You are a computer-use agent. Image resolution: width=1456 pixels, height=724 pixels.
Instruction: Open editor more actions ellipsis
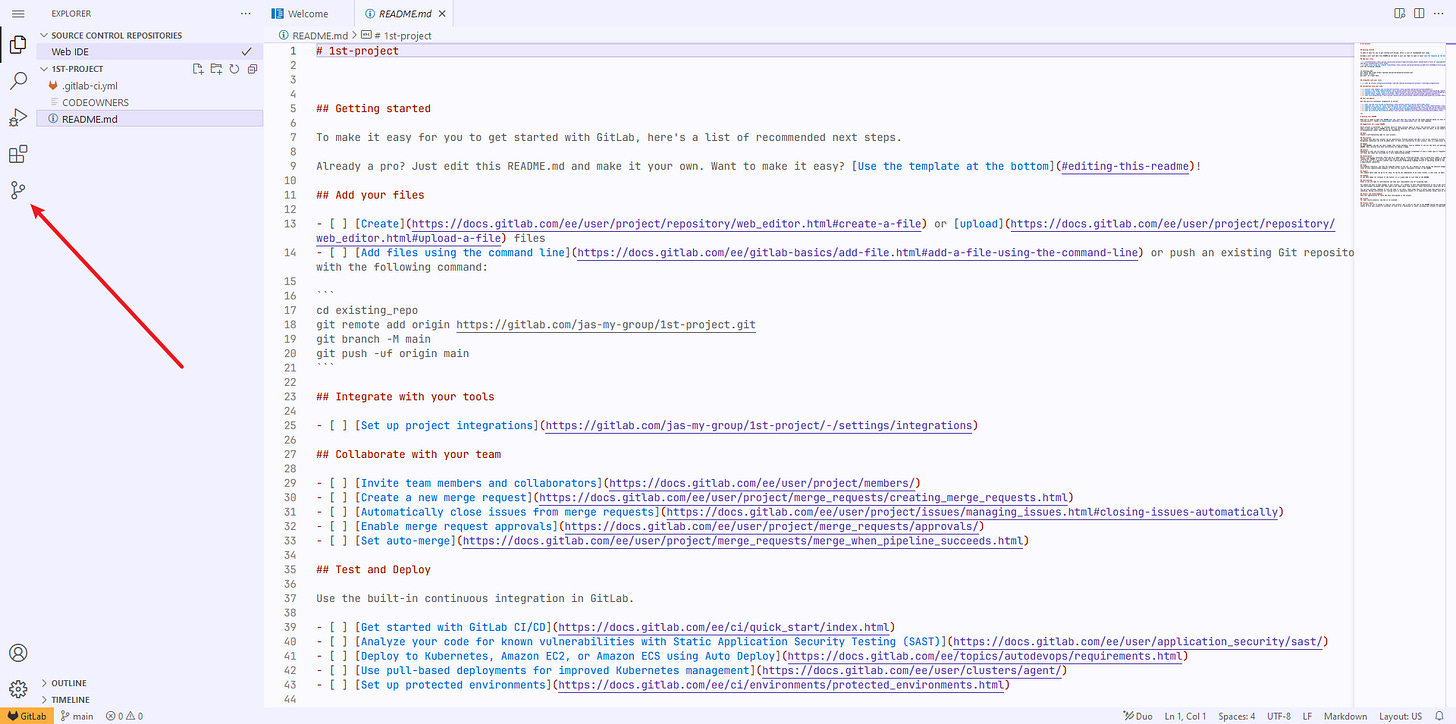(x=1440, y=14)
